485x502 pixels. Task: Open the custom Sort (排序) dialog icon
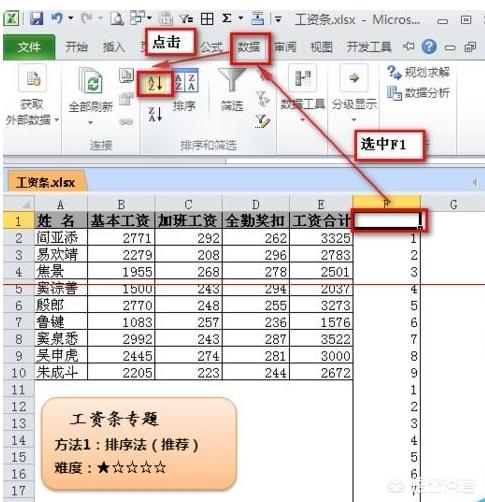point(185,89)
